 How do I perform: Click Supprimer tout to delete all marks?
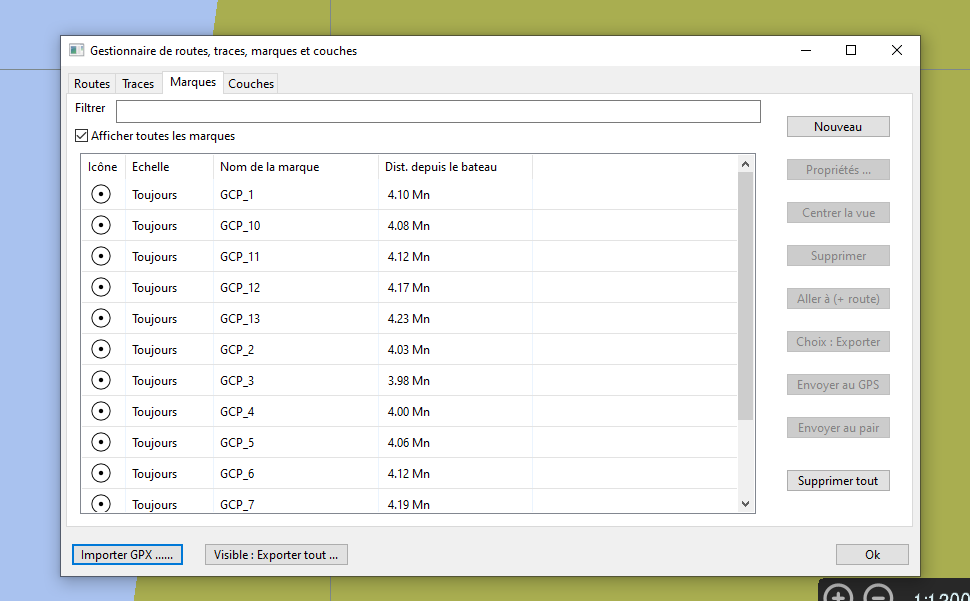click(837, 480)
